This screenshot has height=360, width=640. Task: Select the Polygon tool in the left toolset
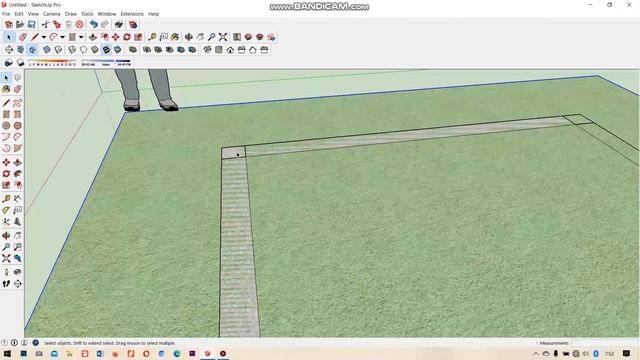tap(18, 126)
